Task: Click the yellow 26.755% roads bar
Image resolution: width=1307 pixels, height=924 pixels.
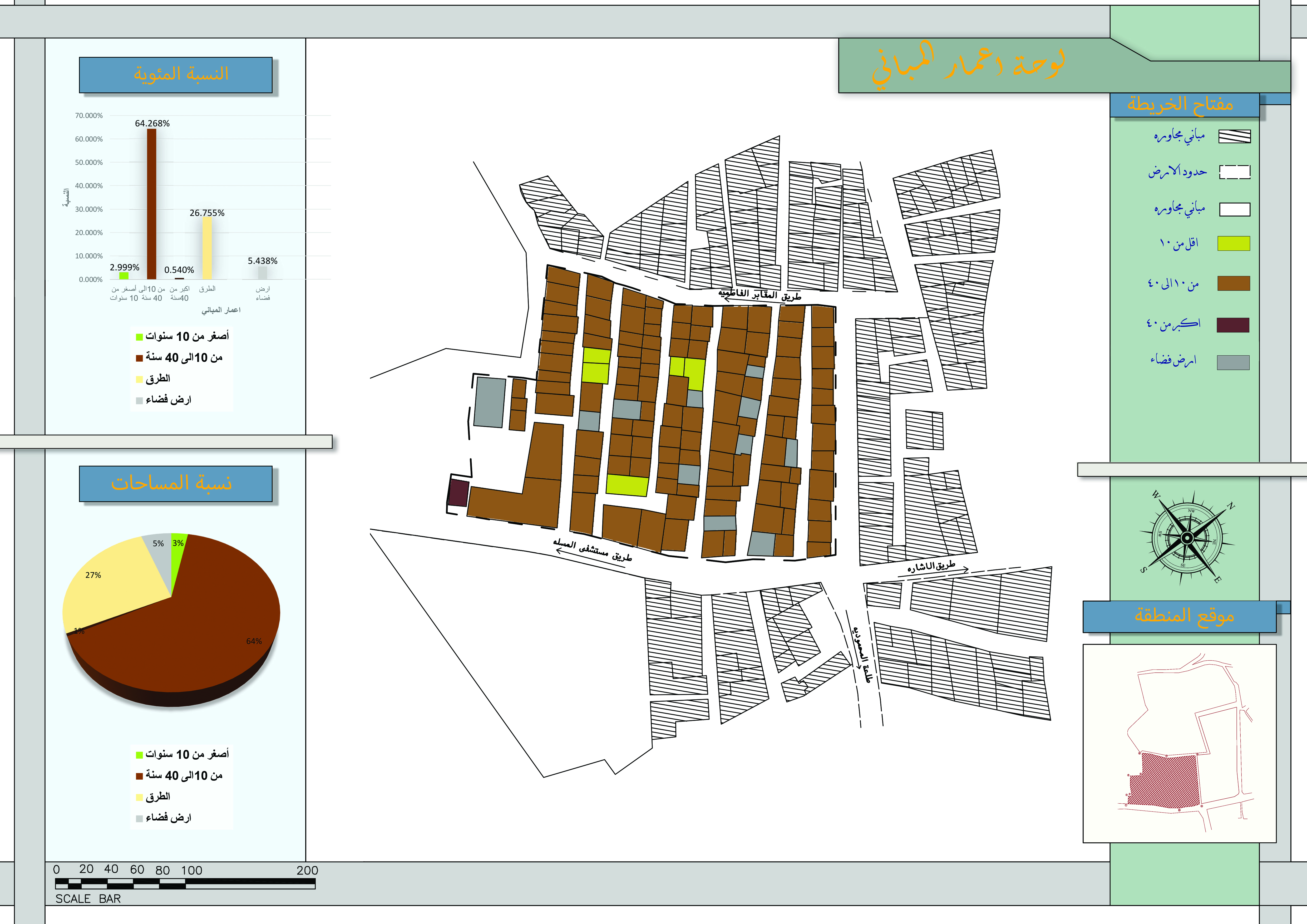Action: (207, 248)
